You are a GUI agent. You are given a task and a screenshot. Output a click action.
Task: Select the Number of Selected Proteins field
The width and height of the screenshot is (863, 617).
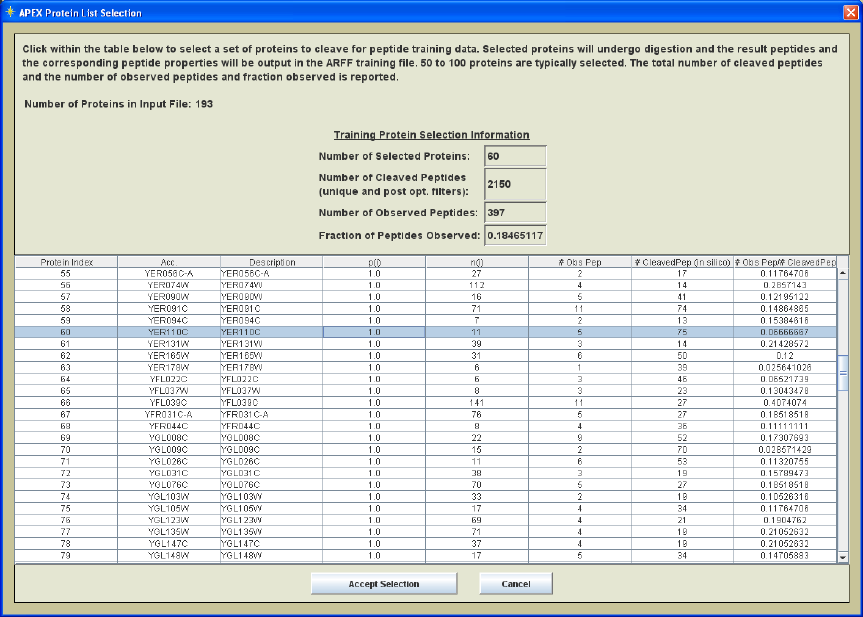point(514,156)
